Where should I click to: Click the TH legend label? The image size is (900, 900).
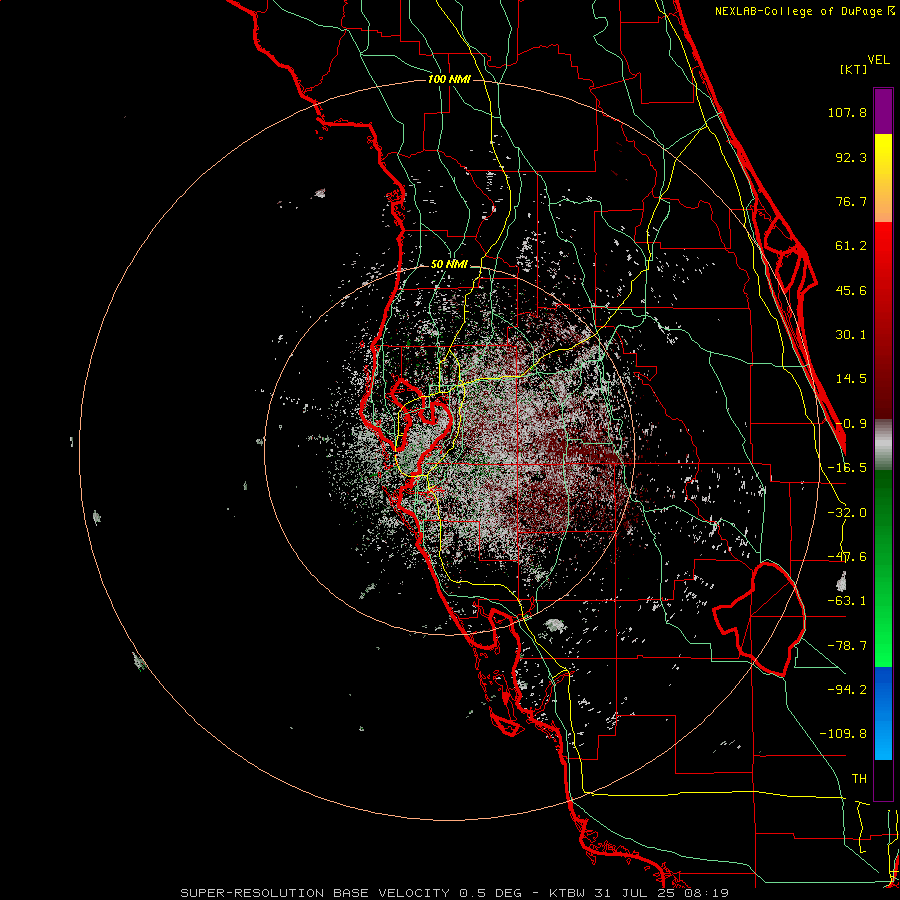pos(859,779)
